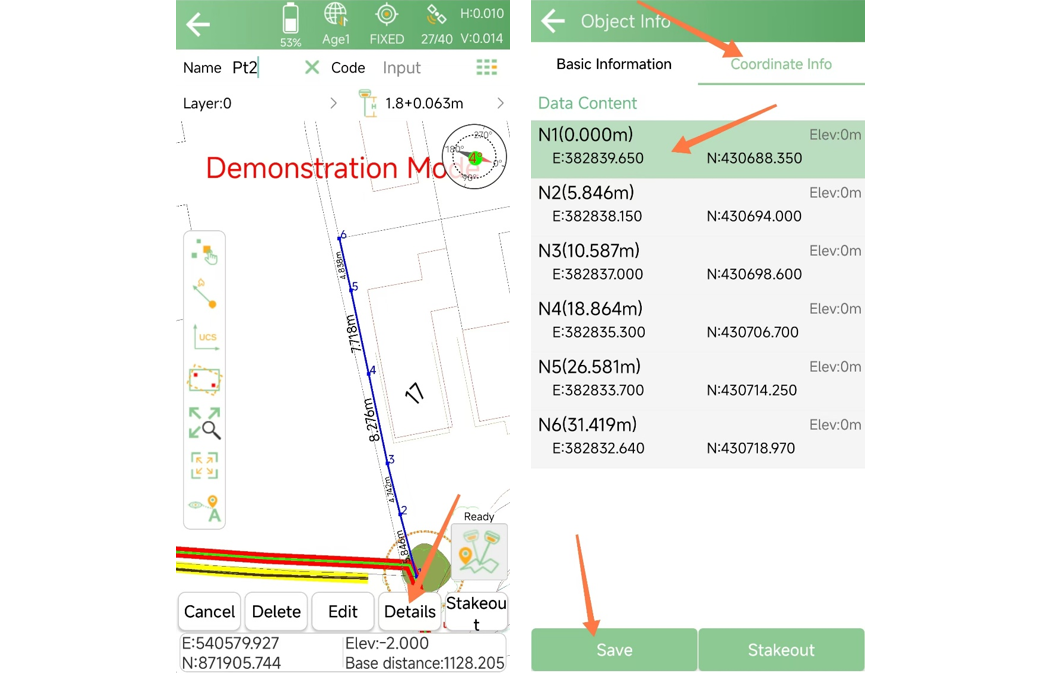Viewport: 1039px width, 673px height.
Task: Activate the UCS coordinate system tool
Action: [x=204, y=336]
